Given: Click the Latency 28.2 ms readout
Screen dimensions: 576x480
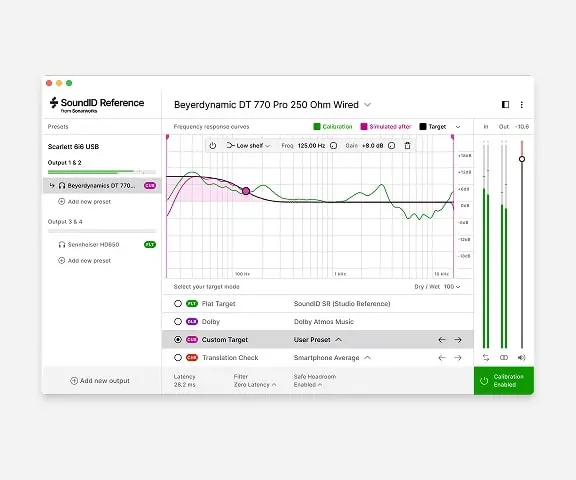Looking at the screenshot, I should [x=184, y=380].
